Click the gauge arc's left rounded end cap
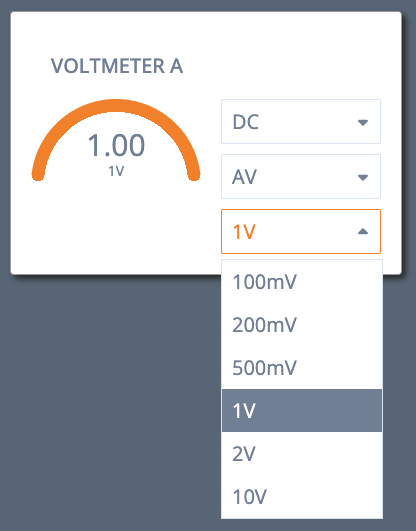Viewport: 416px width, 531px height. click(x=38, y=174)
